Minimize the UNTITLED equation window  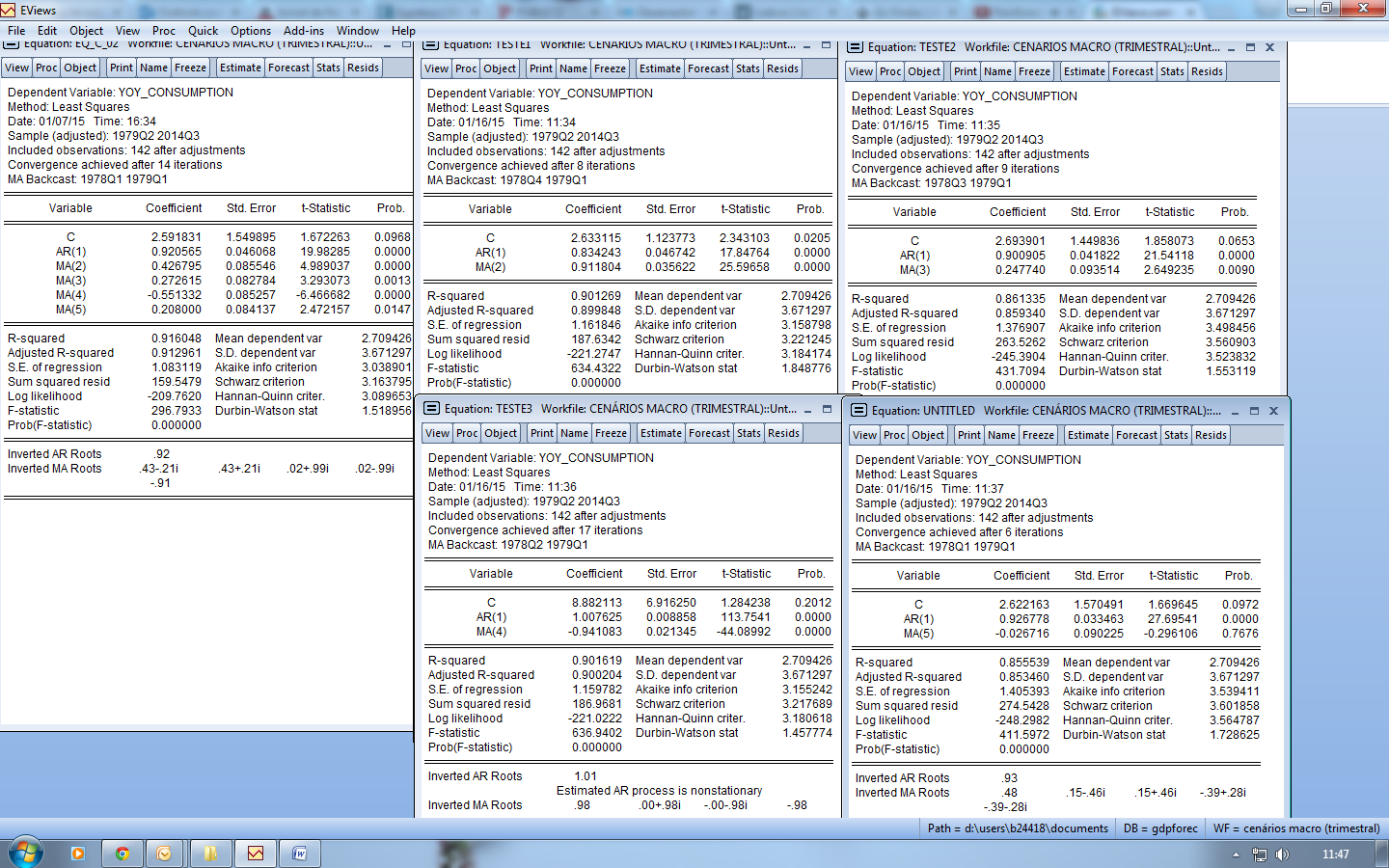(1236, 411)
